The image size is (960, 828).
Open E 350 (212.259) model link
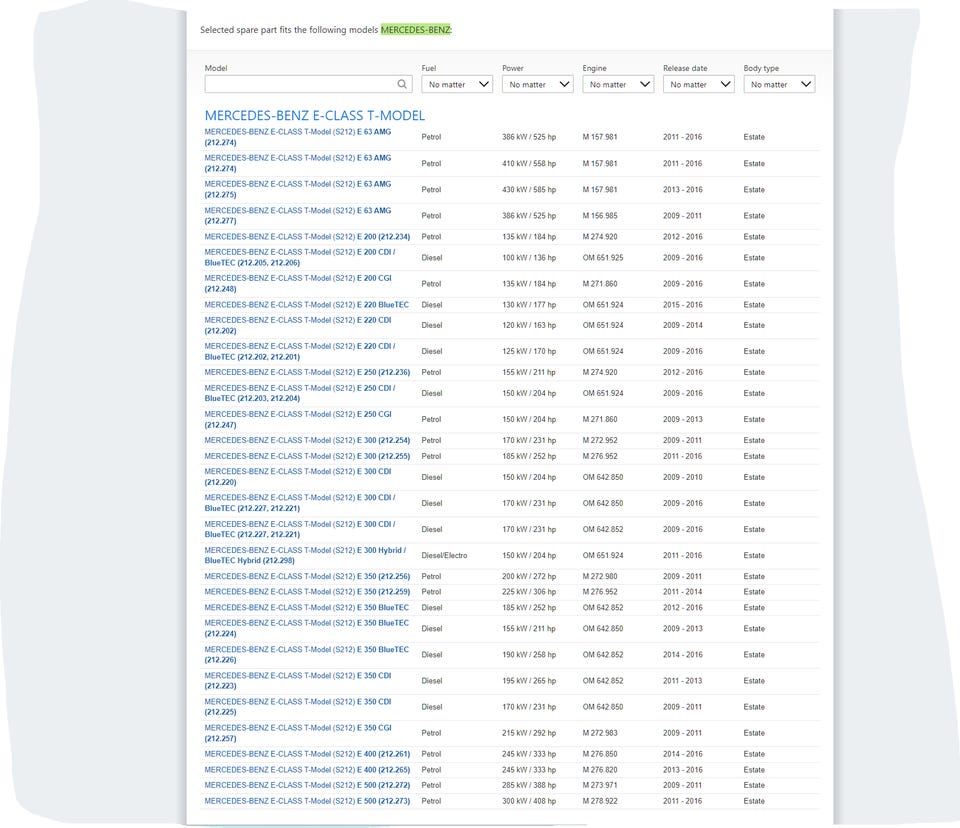[307, 592]
